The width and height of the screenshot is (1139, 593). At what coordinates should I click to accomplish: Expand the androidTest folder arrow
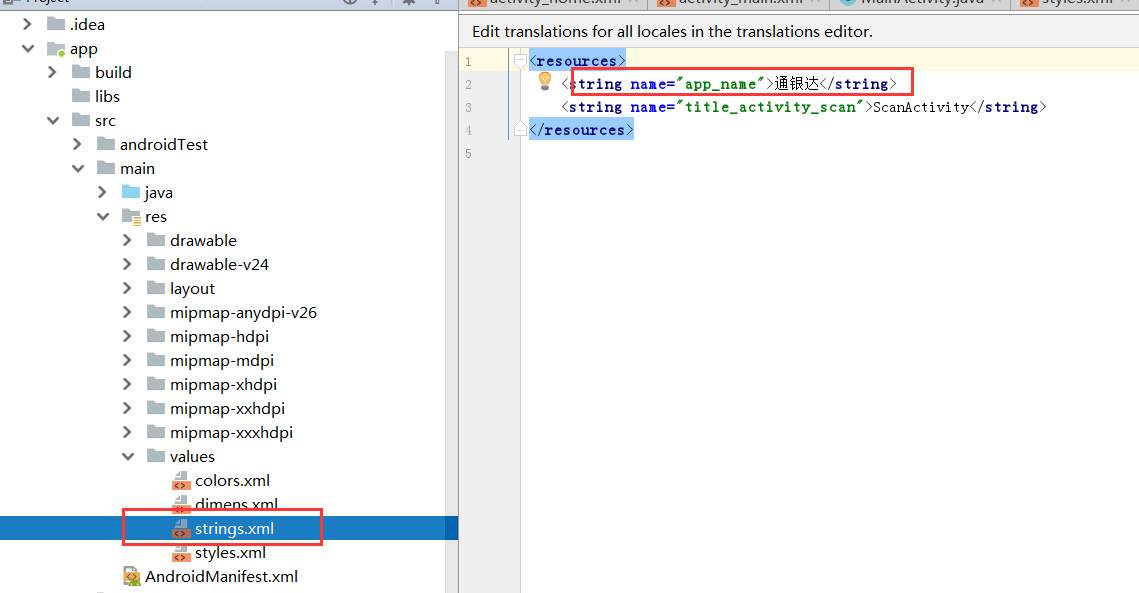78,144
